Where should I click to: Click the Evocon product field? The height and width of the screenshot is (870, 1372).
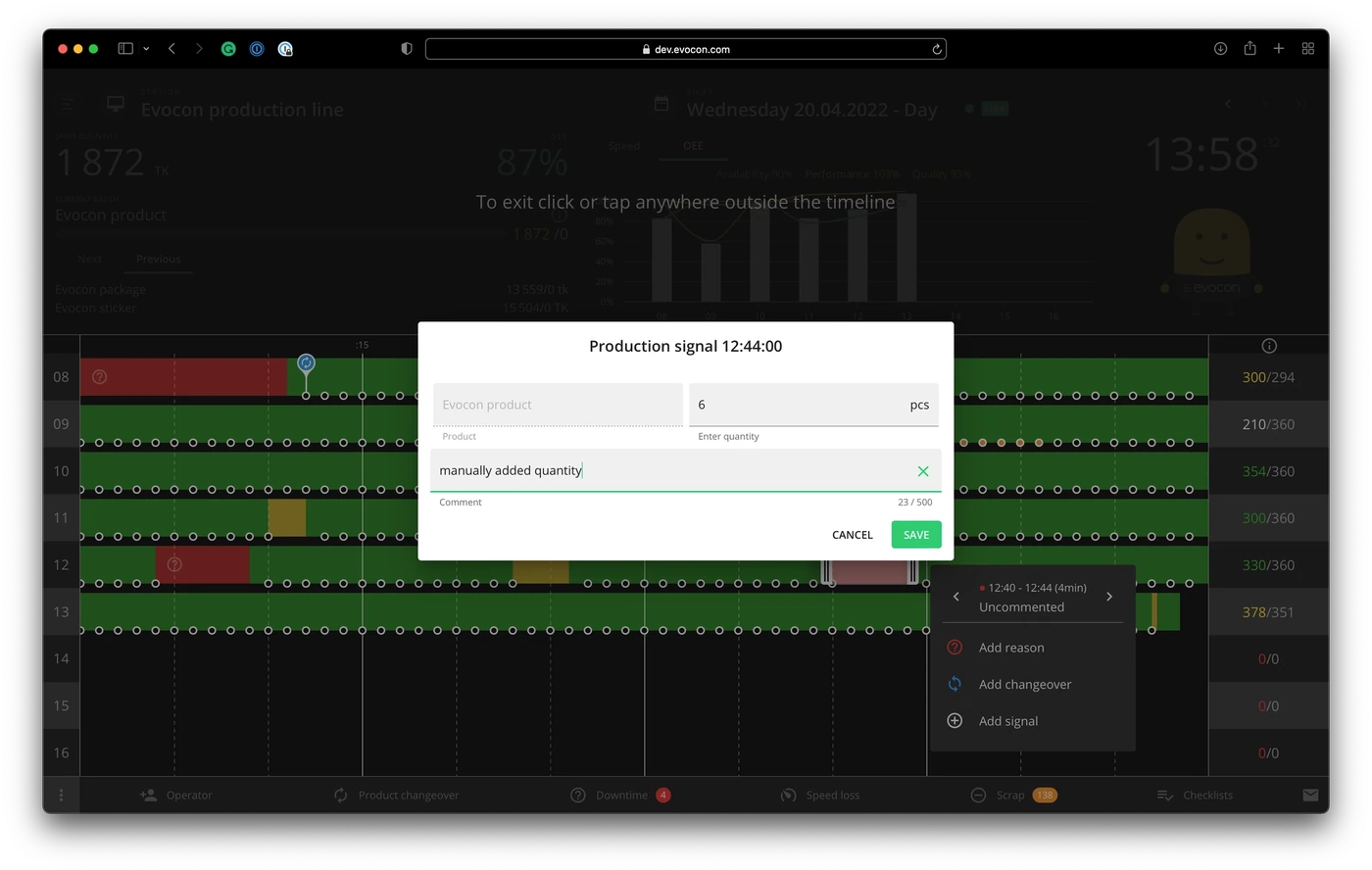pyautogui.click(x=558, y=405)
